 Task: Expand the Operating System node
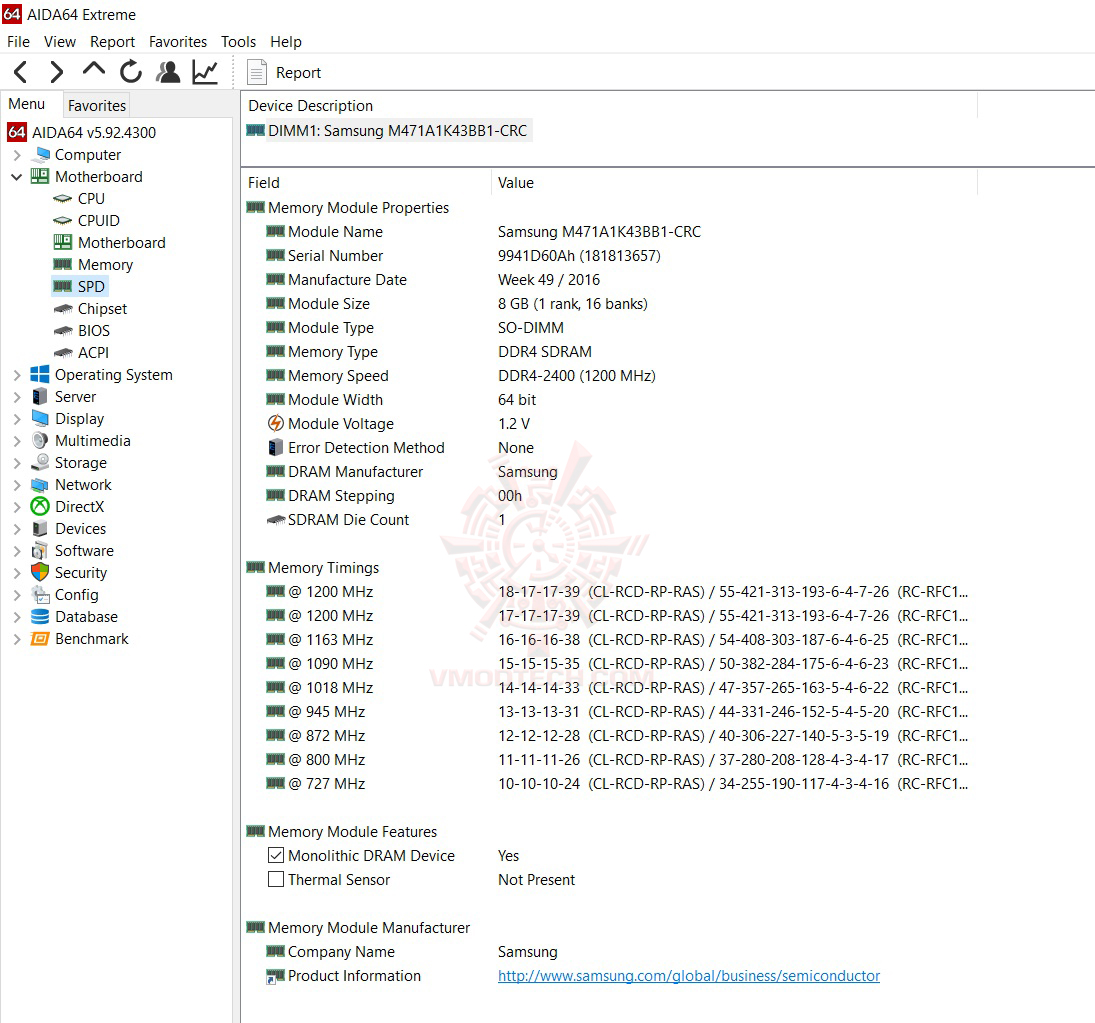(x=17, y=375)
